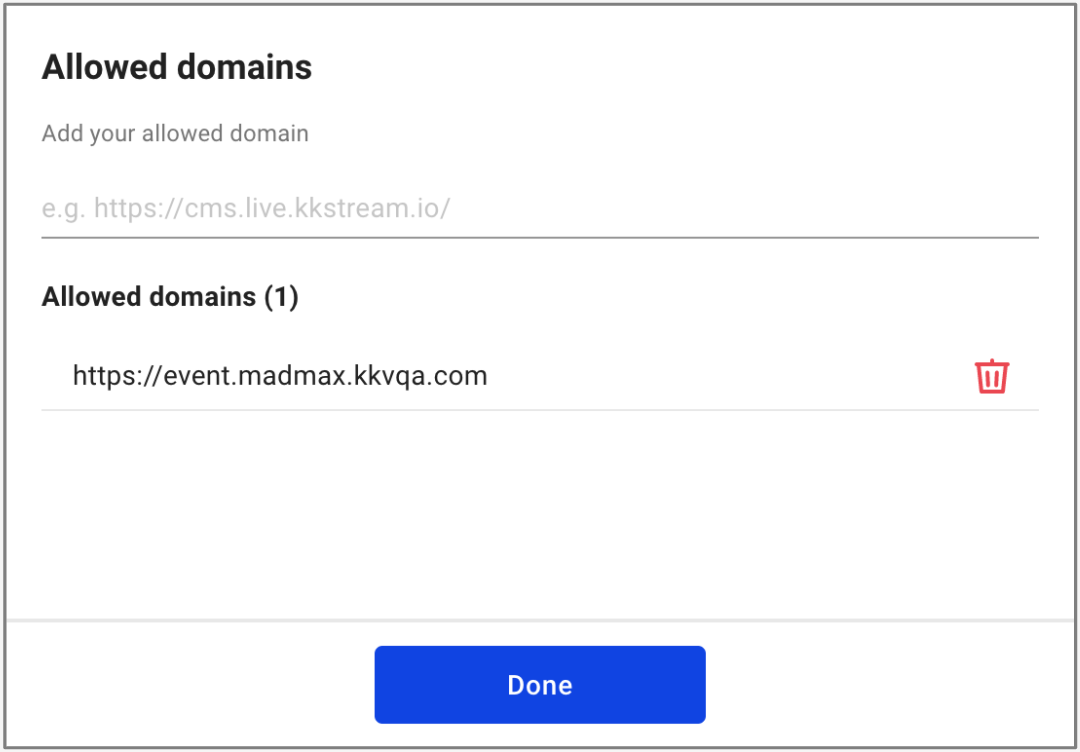
Task: Click the Done label text
Action: [x=540, y=685]
